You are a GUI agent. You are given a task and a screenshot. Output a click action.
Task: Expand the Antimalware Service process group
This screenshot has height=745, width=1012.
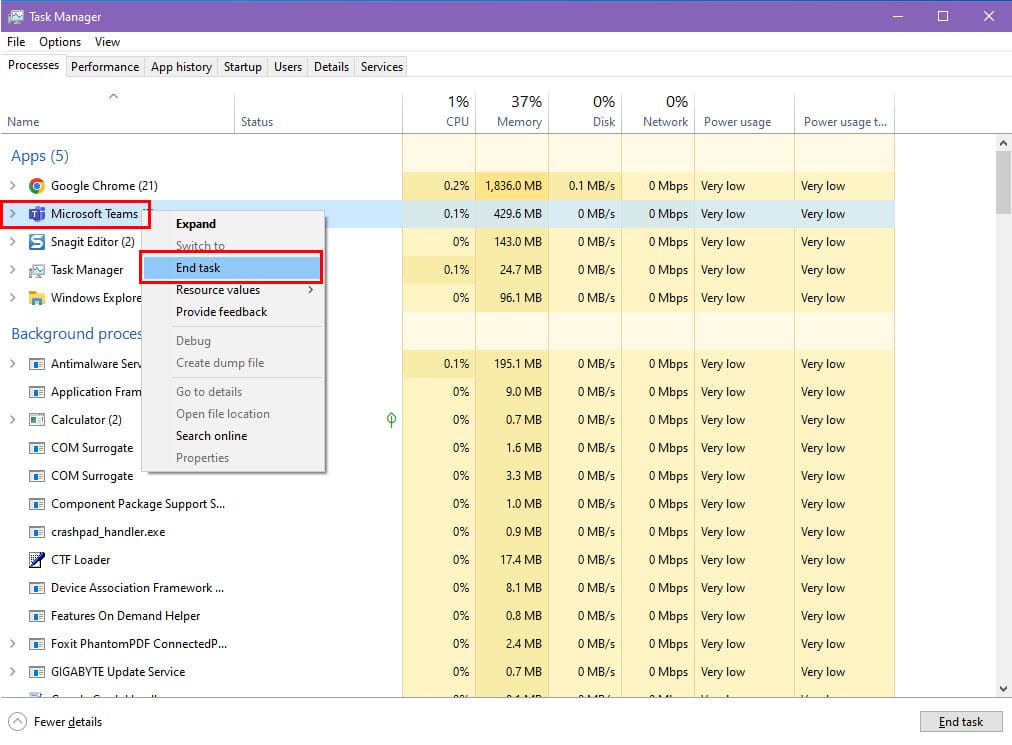click(13, 364)
